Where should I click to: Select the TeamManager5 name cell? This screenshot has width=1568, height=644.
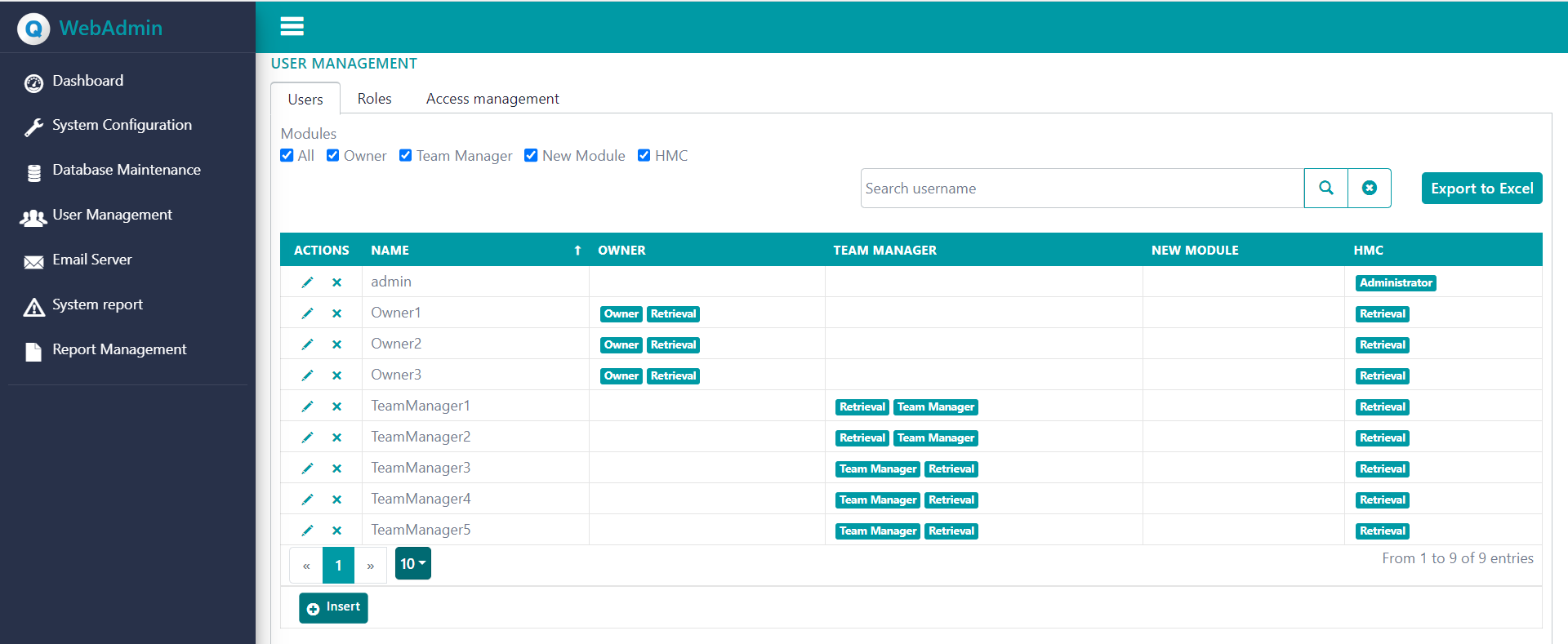coord(475,530)
